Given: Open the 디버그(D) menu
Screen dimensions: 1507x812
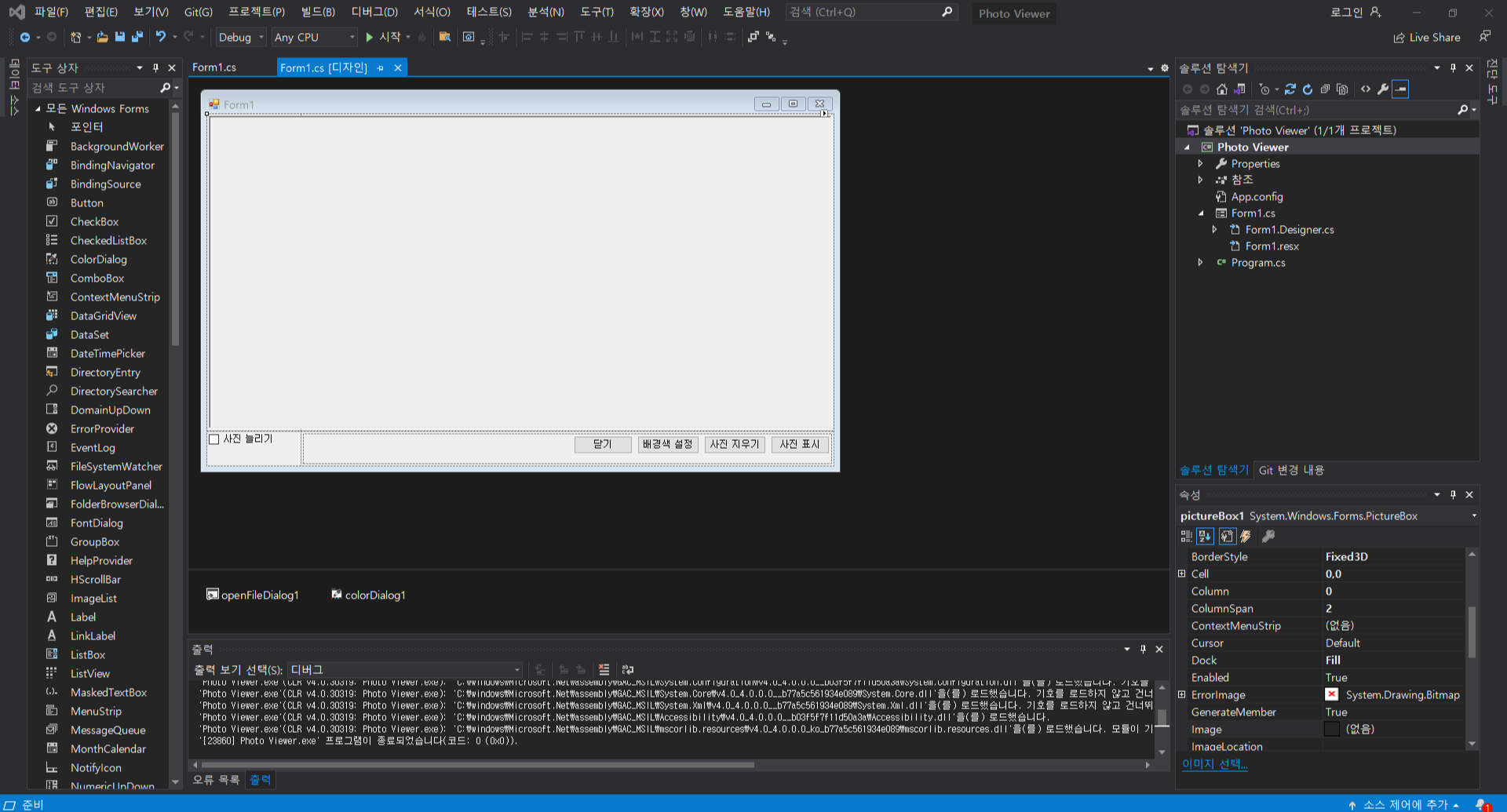Looking at the screenshot, I should click(374, 12).
